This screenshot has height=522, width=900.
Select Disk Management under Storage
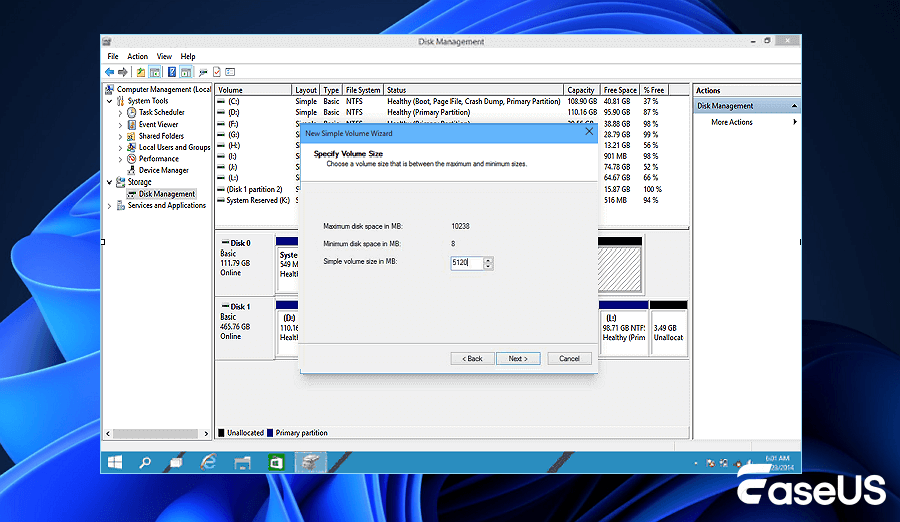pos(166,194)
